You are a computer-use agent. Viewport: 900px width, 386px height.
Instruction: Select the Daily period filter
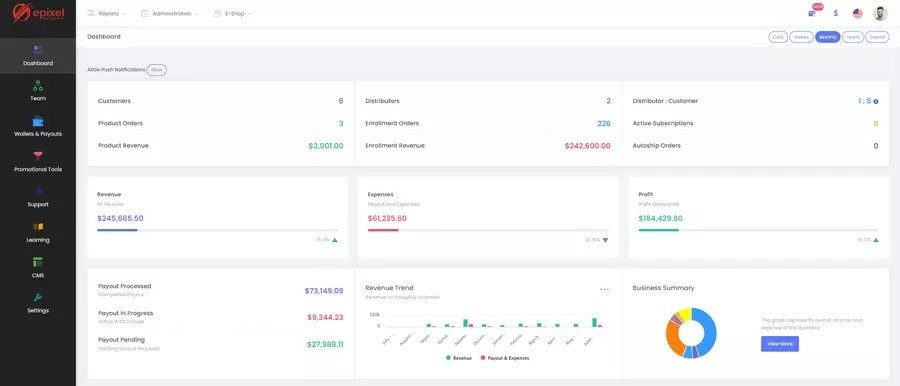click(778, 37)
